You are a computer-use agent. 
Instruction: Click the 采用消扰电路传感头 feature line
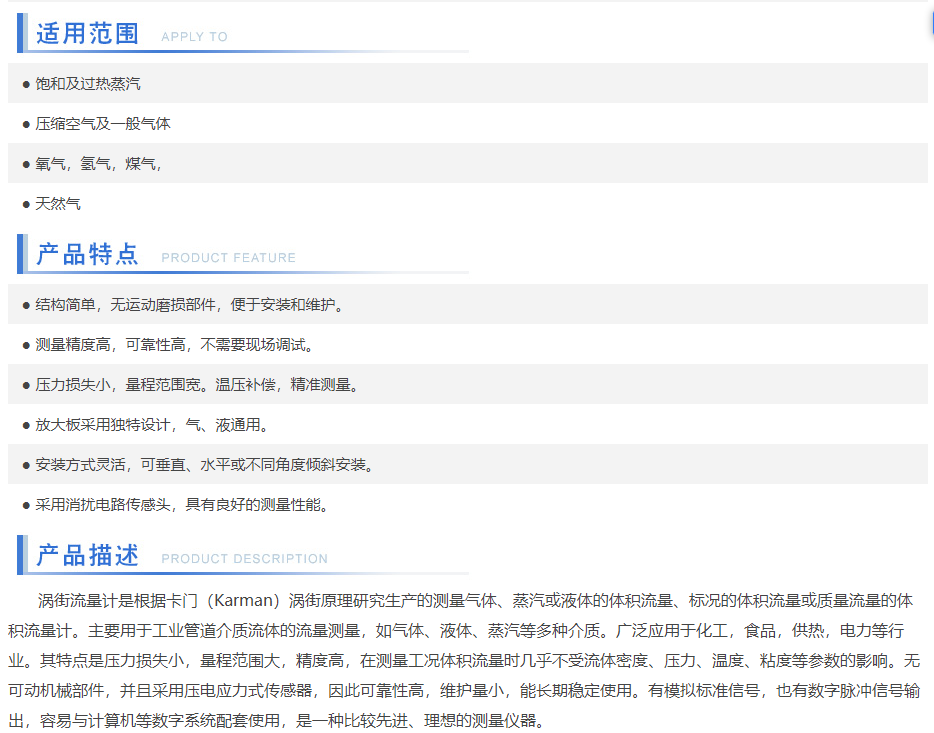[x=182, y=505]
